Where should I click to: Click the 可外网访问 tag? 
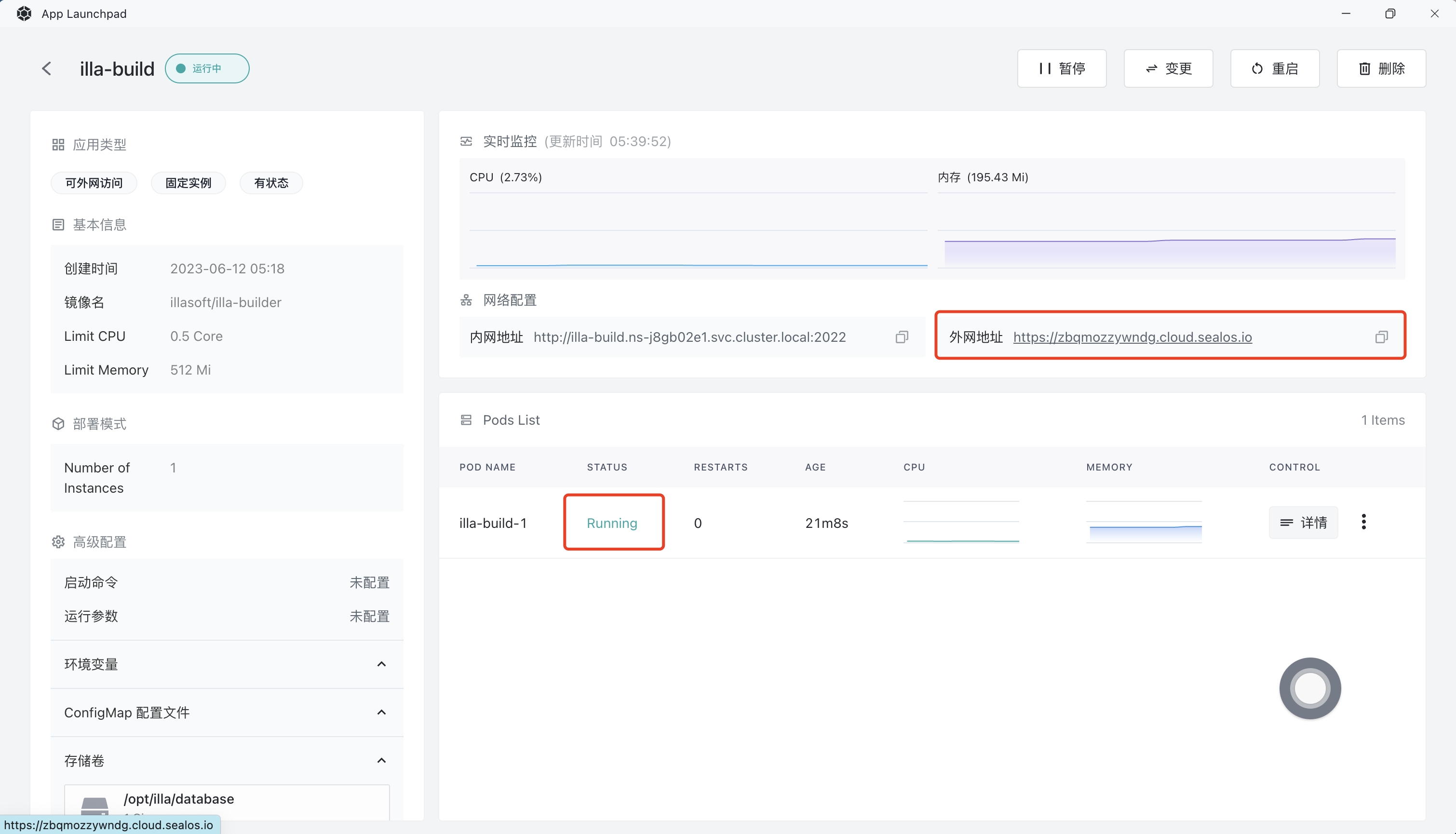[x=94, y=183]
